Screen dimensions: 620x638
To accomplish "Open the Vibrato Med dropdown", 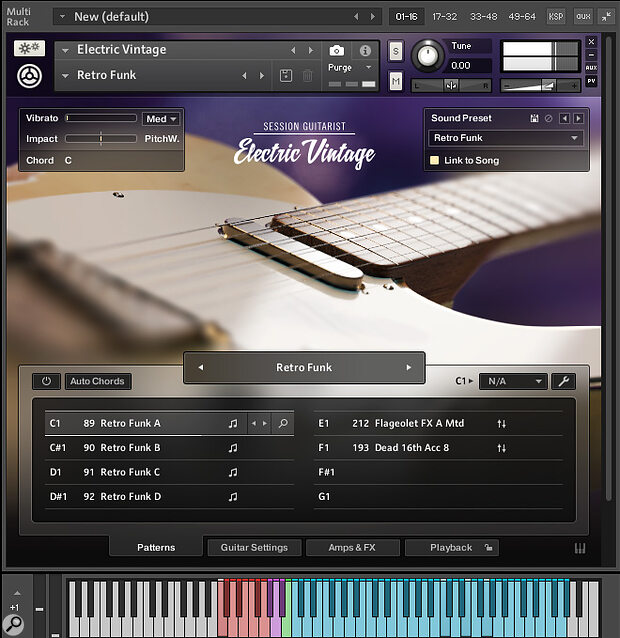I will pyautogui.click(x=161, y=119).
